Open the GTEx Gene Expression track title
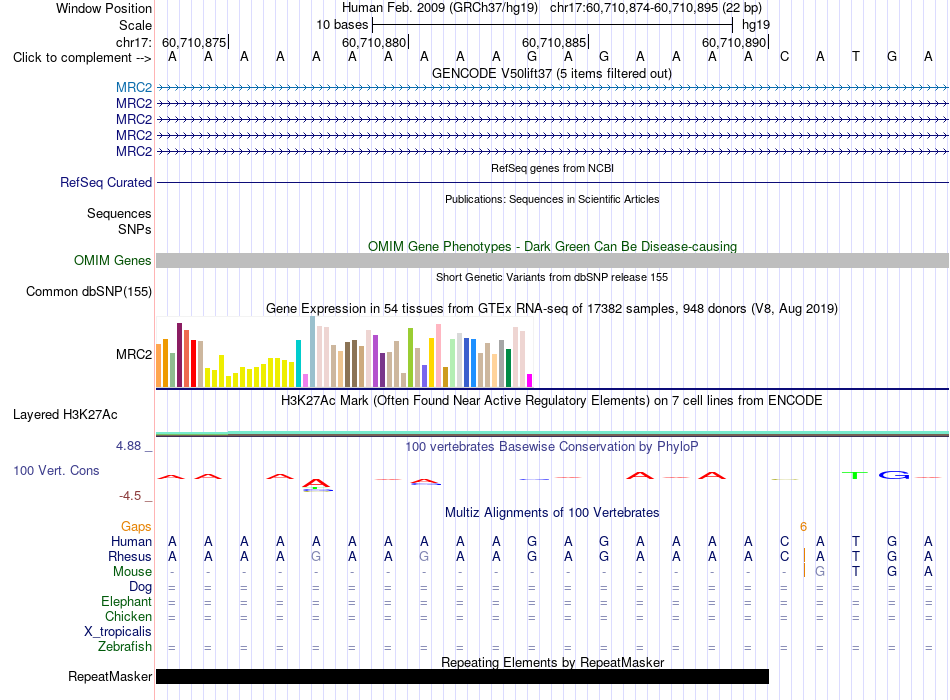950x700 pixels. tap(552, 308)
